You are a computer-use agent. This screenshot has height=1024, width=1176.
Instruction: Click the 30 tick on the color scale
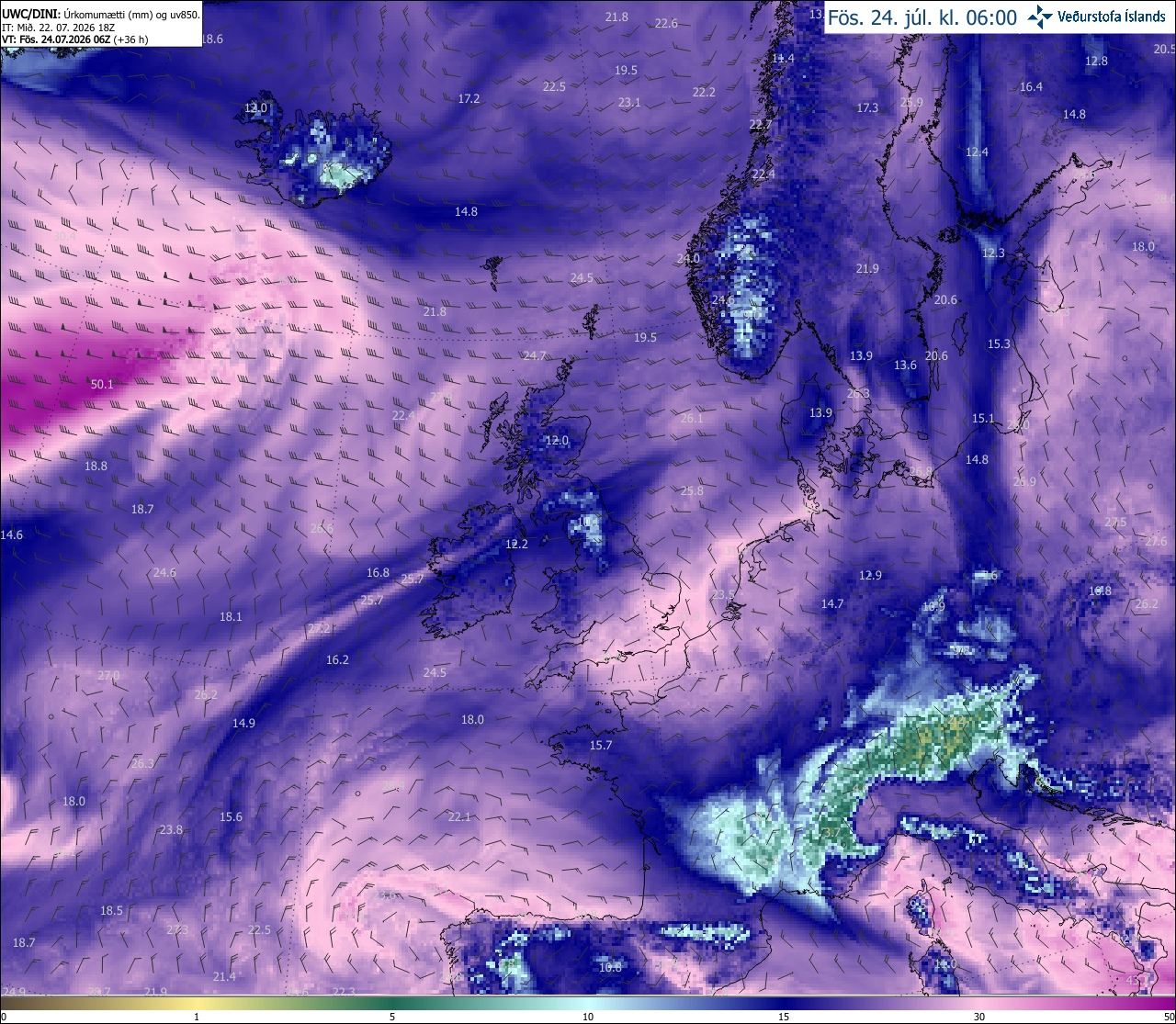click(979, 1018)
